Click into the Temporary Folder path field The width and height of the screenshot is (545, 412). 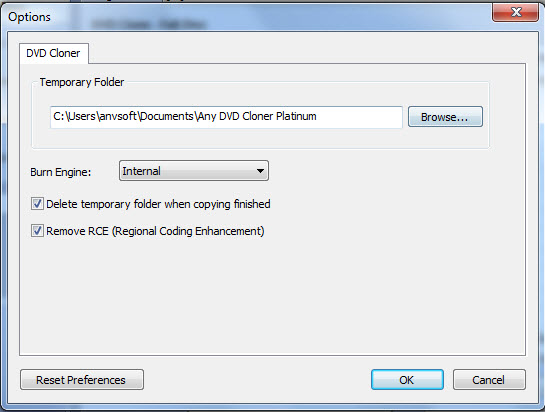pyautogui.click(x=226, y=117)
